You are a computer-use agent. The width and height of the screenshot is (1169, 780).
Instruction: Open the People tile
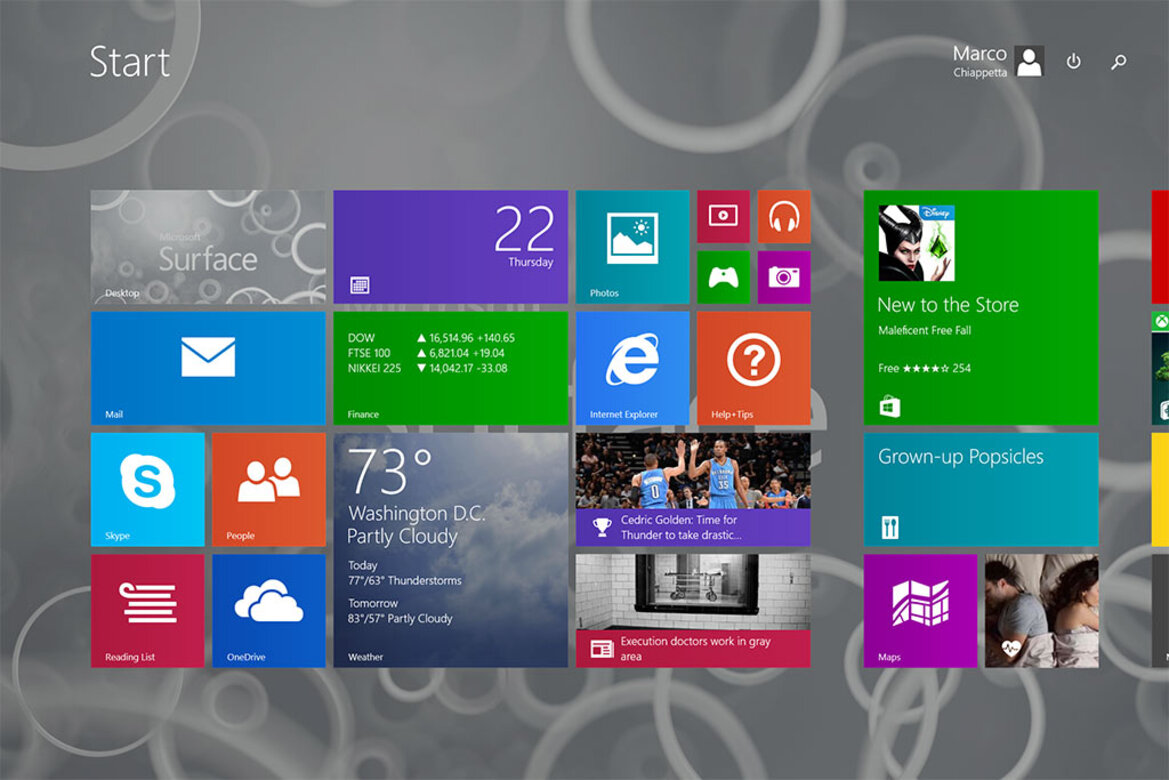click(268, 490)
